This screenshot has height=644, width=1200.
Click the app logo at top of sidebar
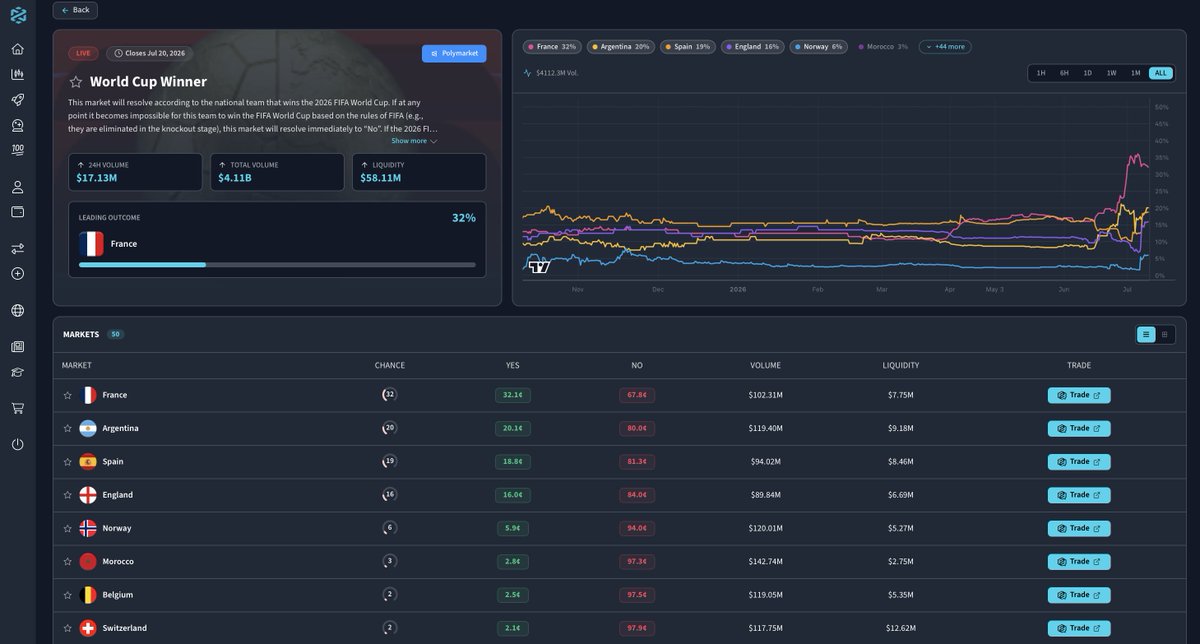18,15
